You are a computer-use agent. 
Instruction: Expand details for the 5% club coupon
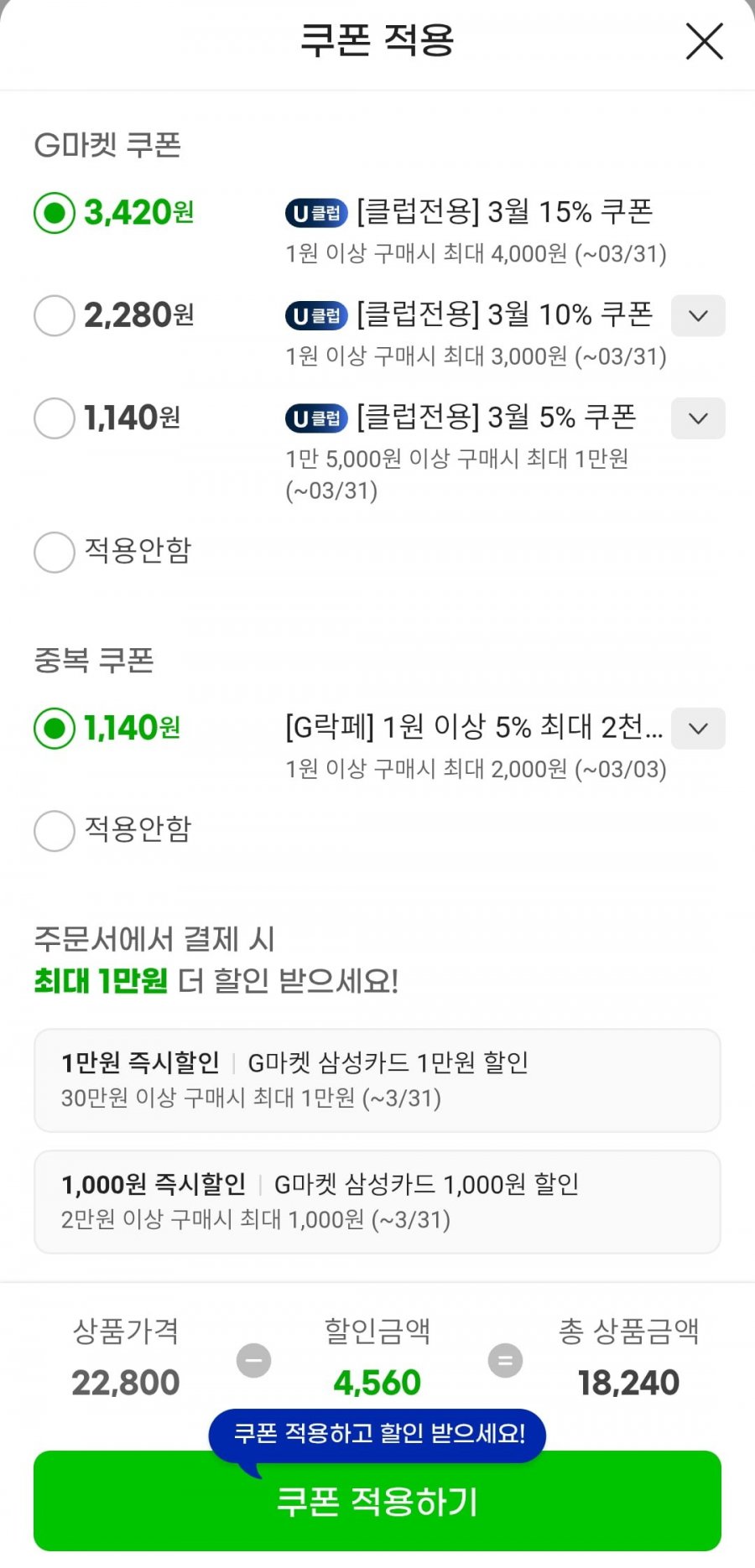coord(698,418)
